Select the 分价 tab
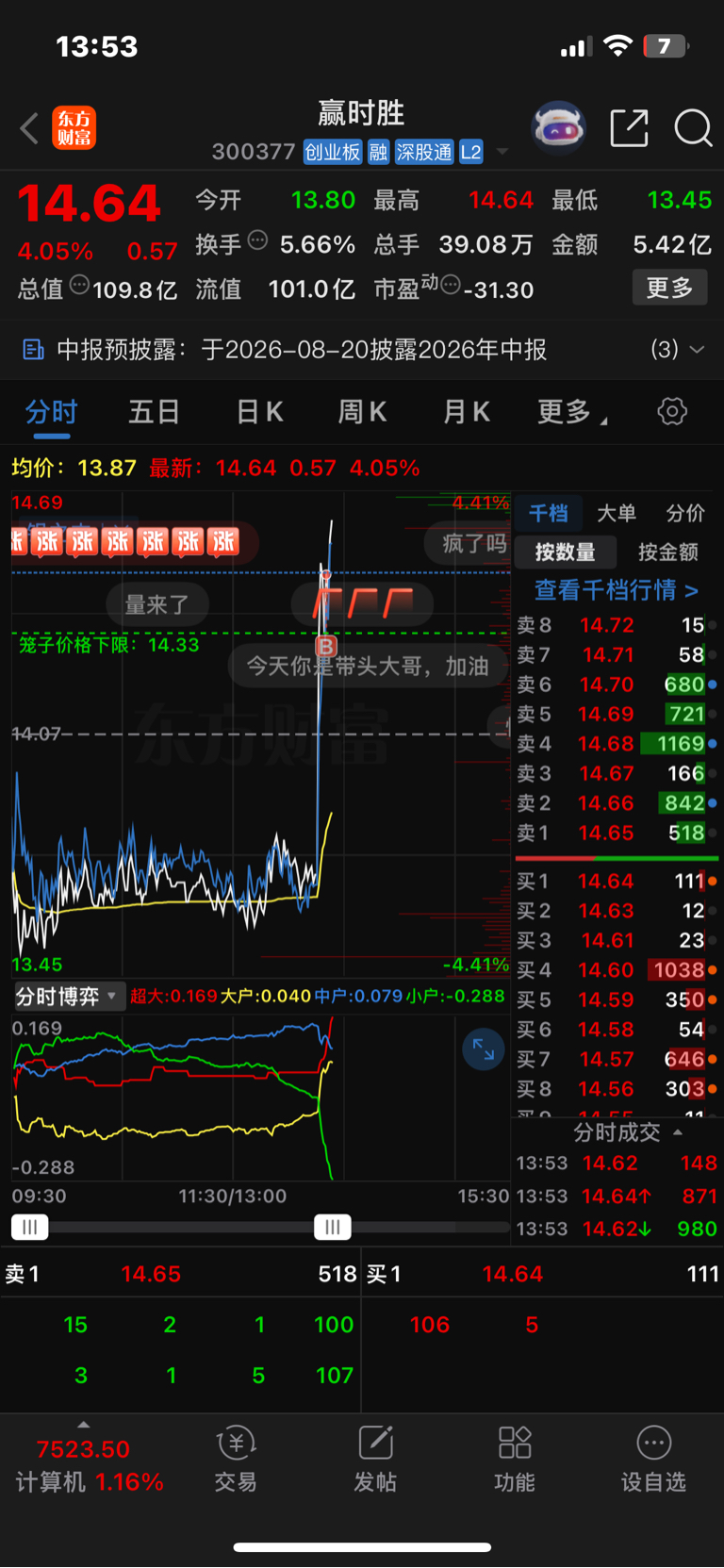The width and height of the screenshot is (724, 1568). (x=685, y=513)
